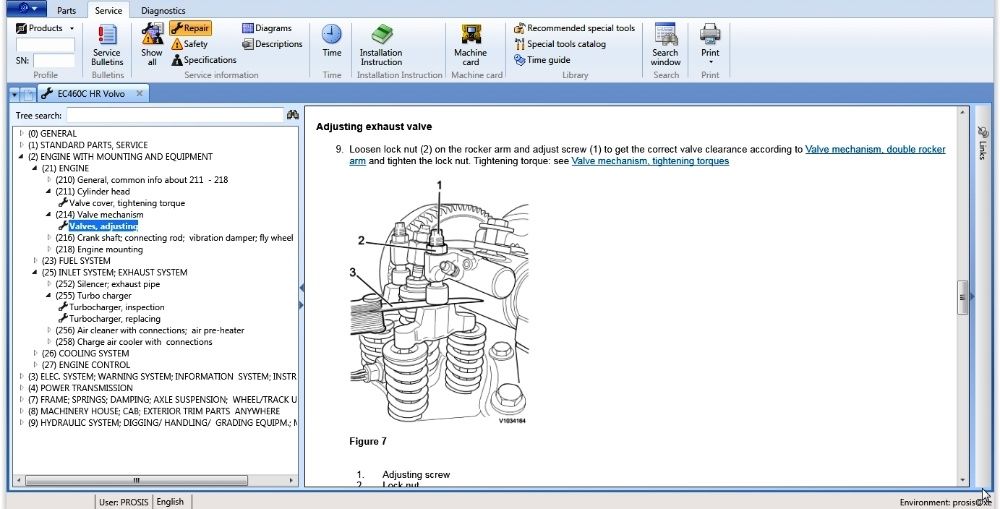Collapse (2) ENGINE WITH MOUNTING node
Screen dimensions: 1000x509
point(22,156)
